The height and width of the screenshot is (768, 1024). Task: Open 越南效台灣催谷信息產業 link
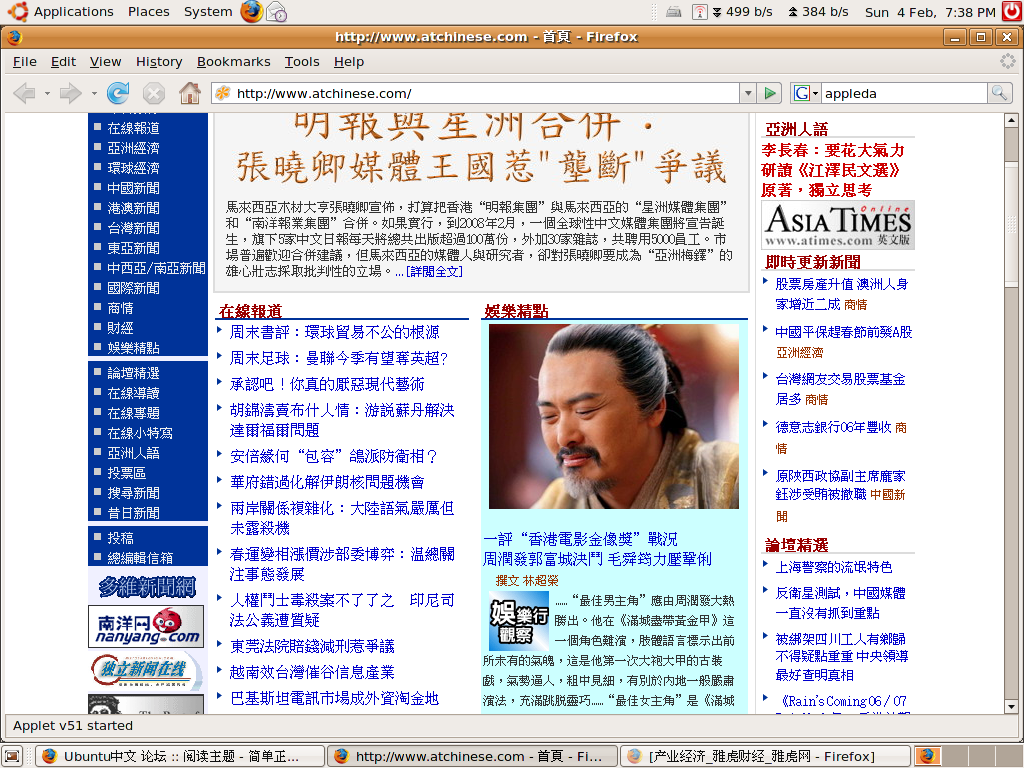[x=312, y=673]
